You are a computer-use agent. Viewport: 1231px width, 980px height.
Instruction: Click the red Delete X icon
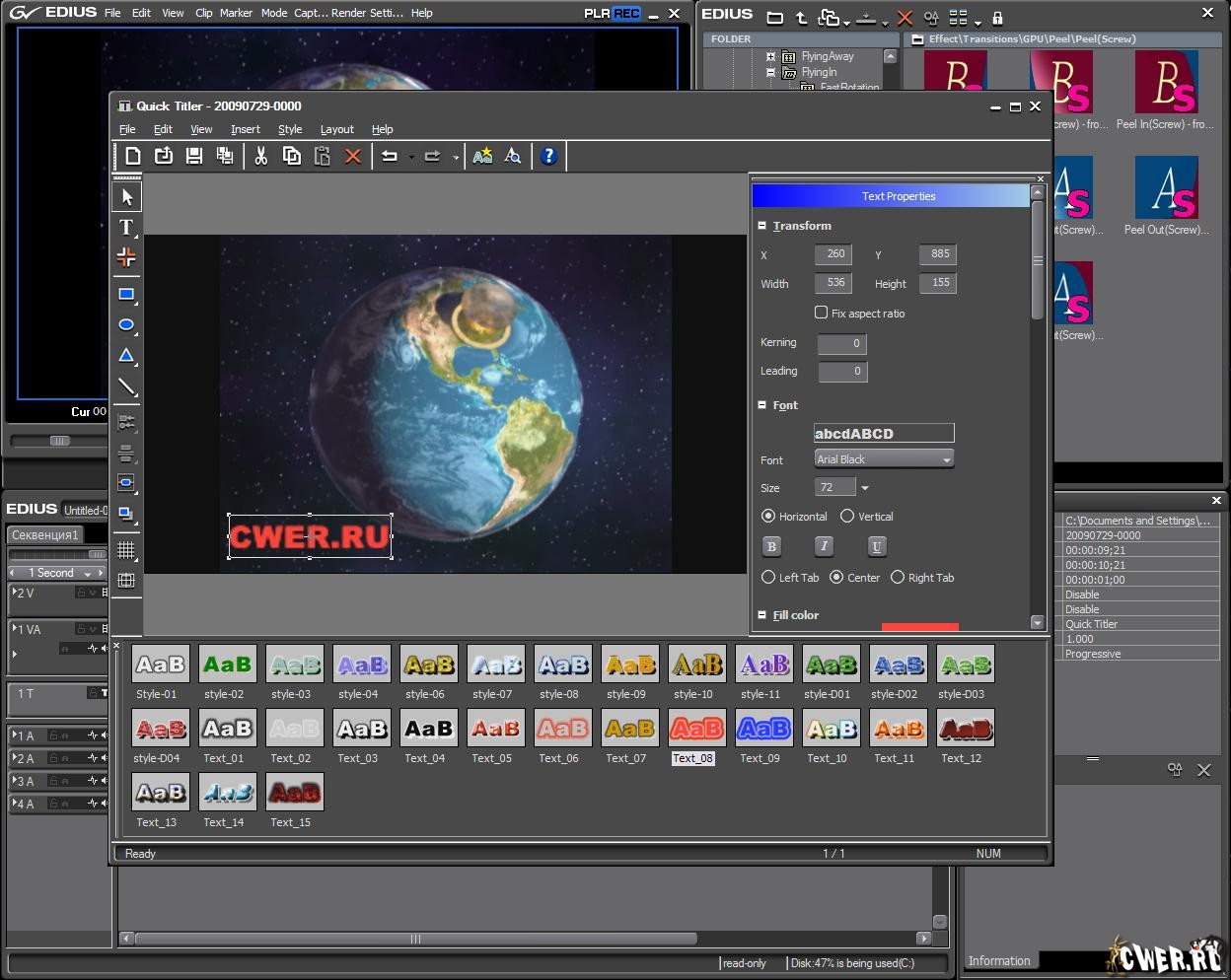point(352,156)
